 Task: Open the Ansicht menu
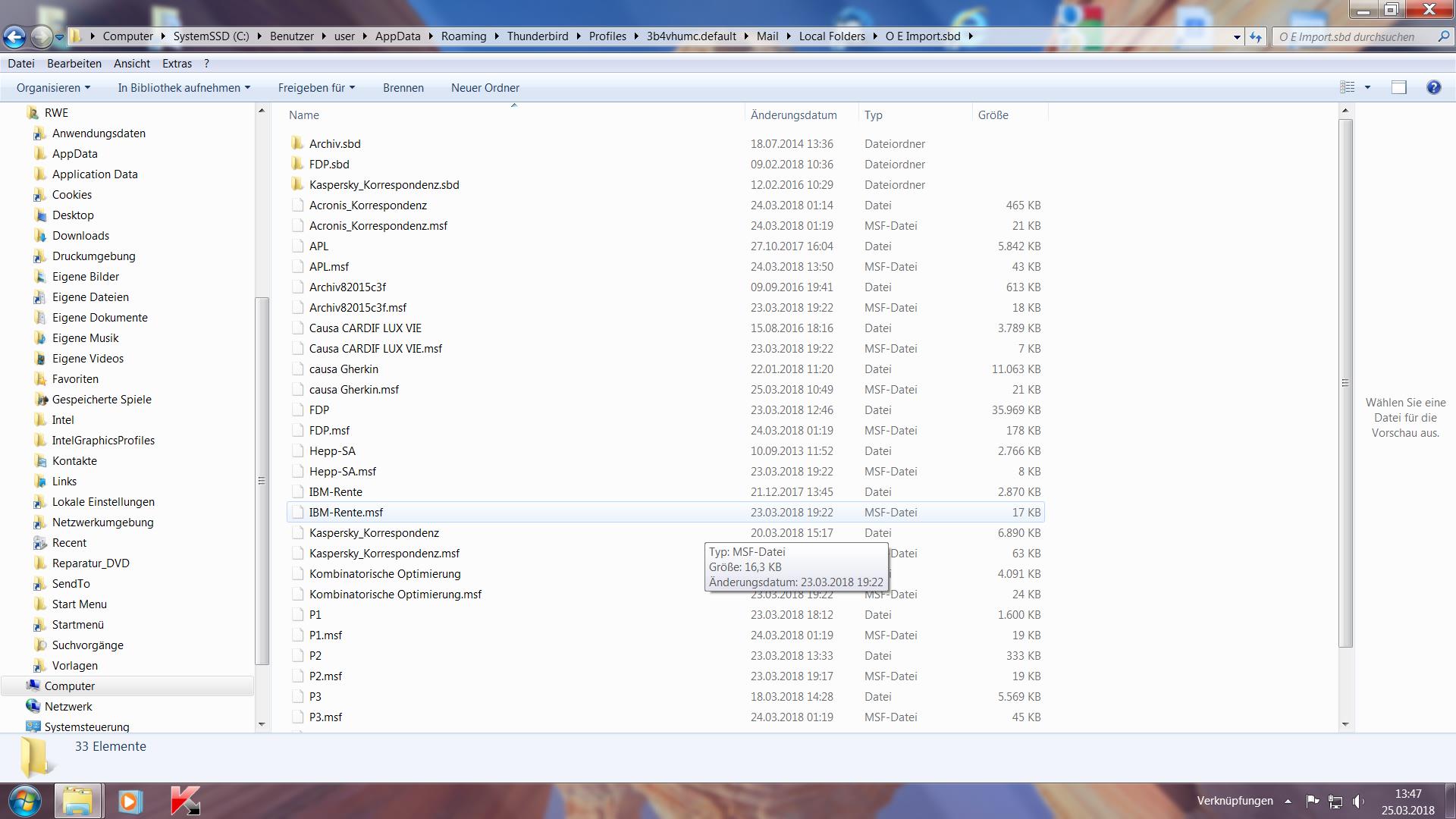coord(132,64)
